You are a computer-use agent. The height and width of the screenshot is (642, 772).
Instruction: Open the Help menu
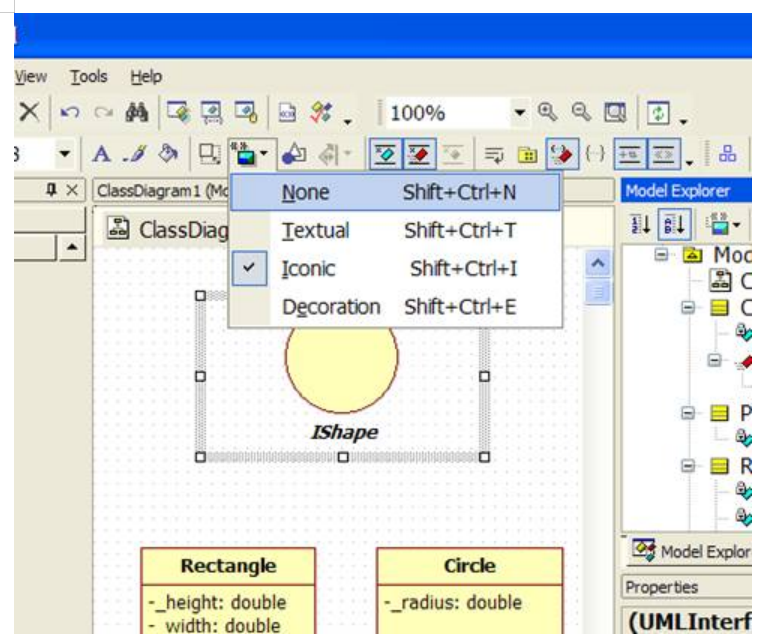point(146,77)
